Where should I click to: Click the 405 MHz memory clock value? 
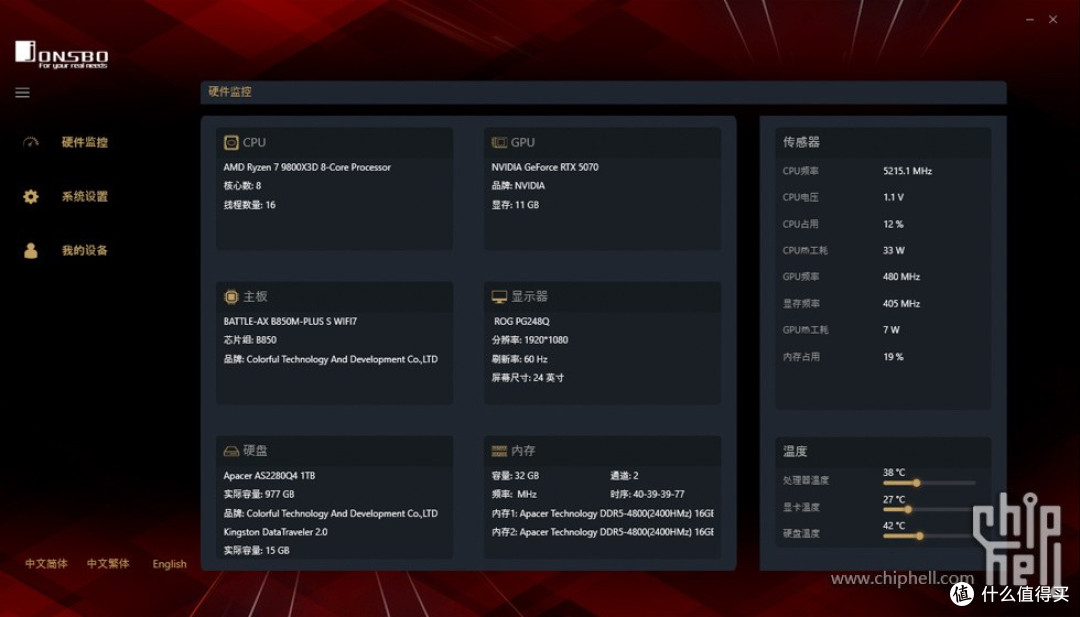901,304
